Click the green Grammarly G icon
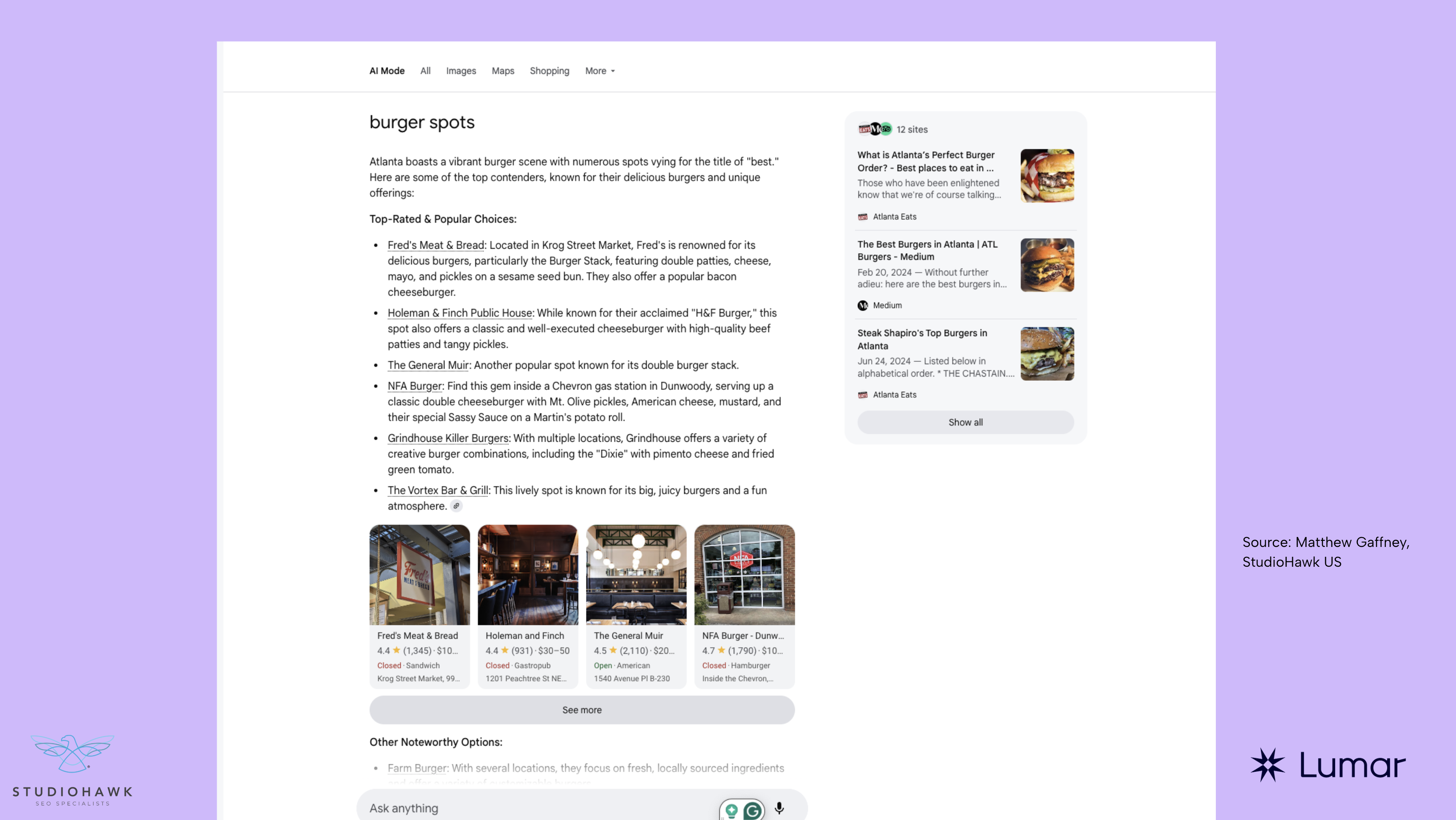The image size is (1456, 820). click(x=752, y=811)
